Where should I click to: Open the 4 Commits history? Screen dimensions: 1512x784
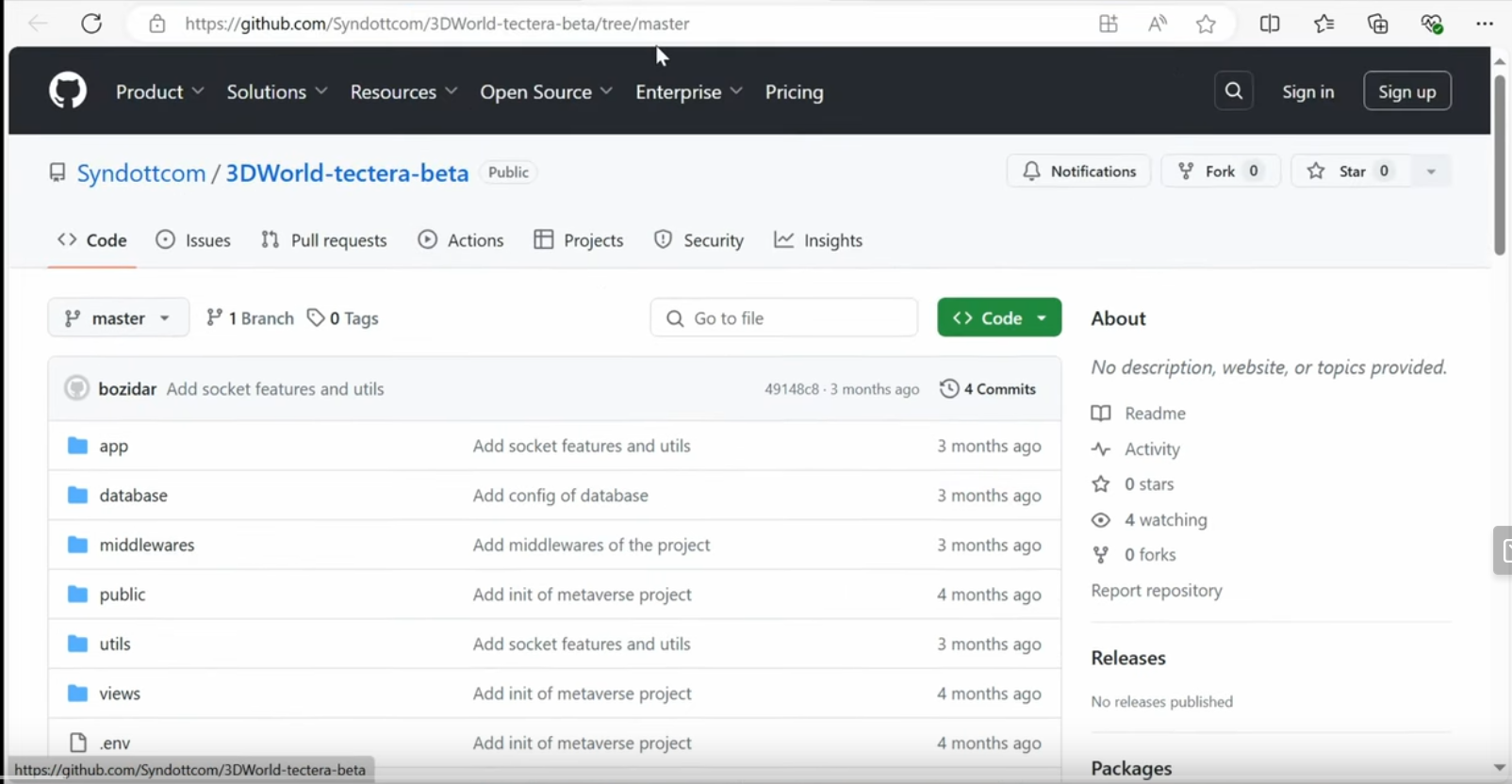[988, 389]
